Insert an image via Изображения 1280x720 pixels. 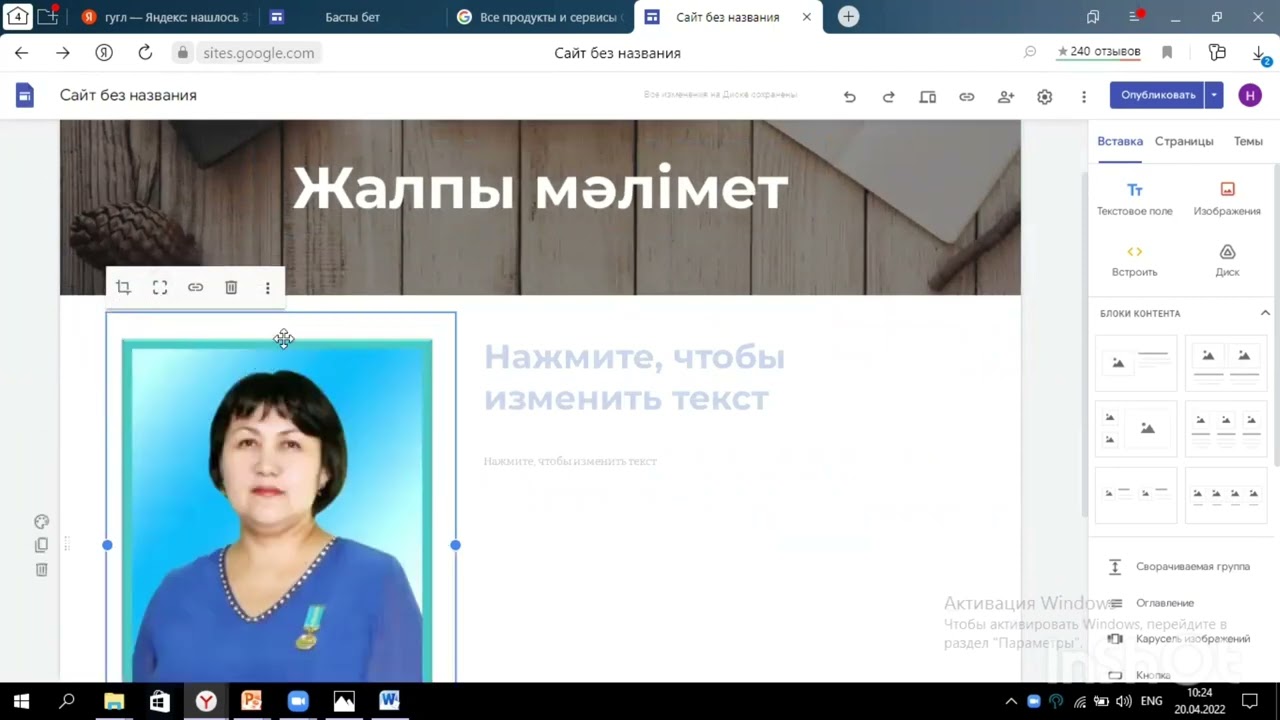pos(1227,200)
